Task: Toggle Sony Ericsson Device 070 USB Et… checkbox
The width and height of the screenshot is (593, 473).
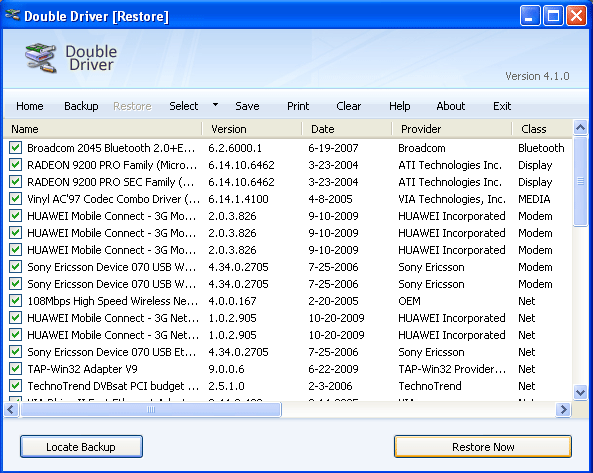Action: (x=16, y=352)
